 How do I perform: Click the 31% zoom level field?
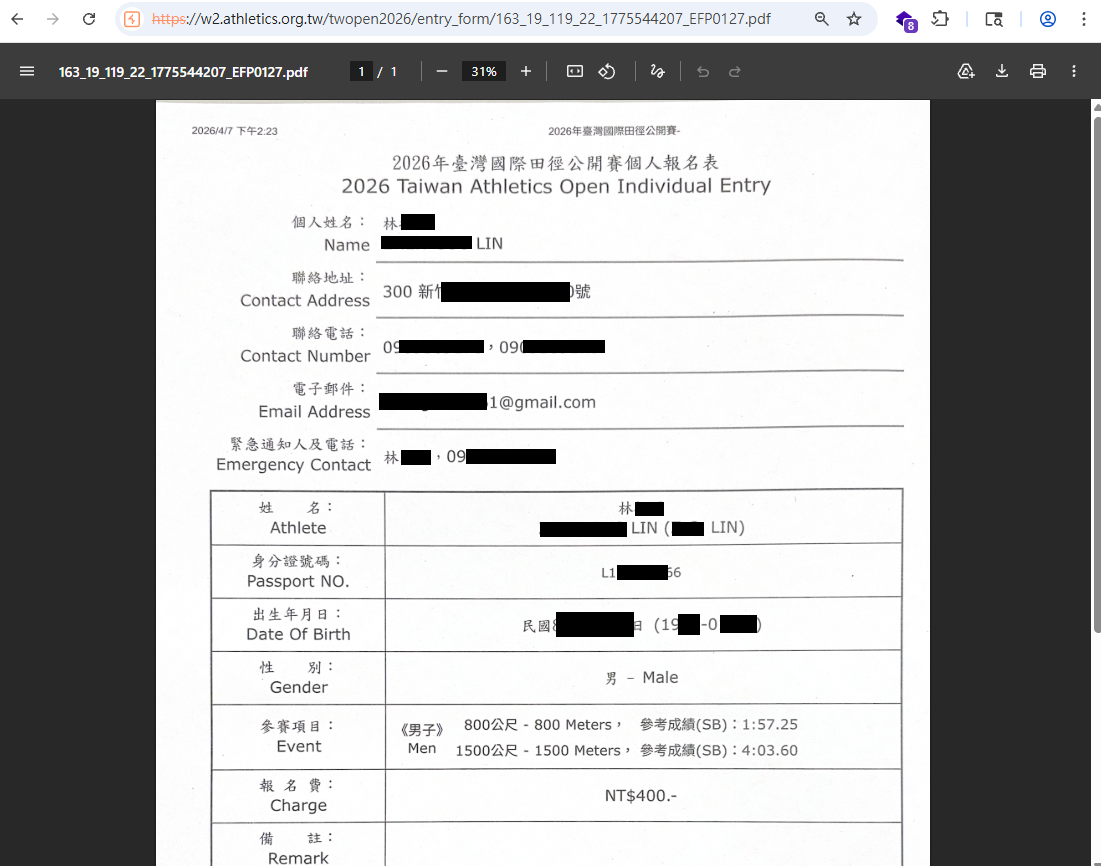pos(484,72)
